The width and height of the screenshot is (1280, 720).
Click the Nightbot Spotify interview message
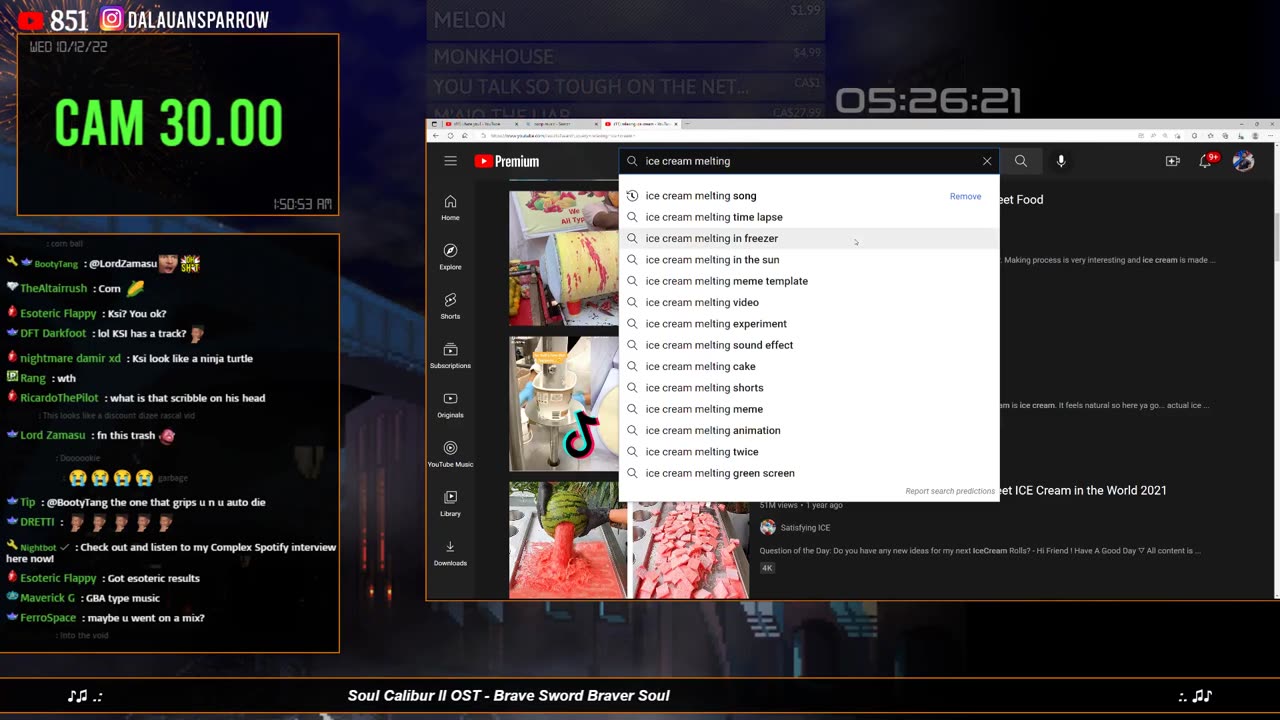[171, 553]
